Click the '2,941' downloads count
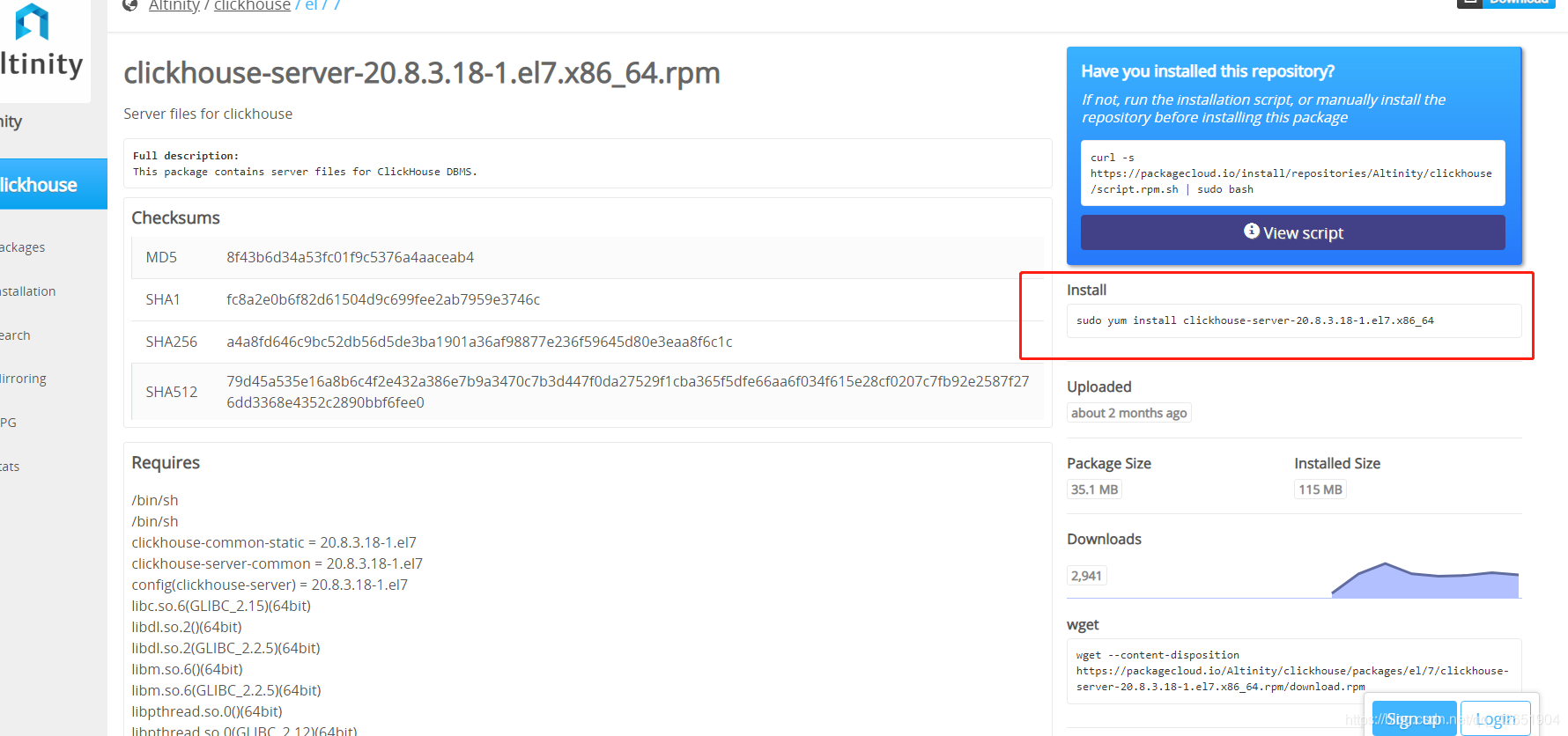Viewport: 1568px width, 736px height. click(x=1086, y=576)
